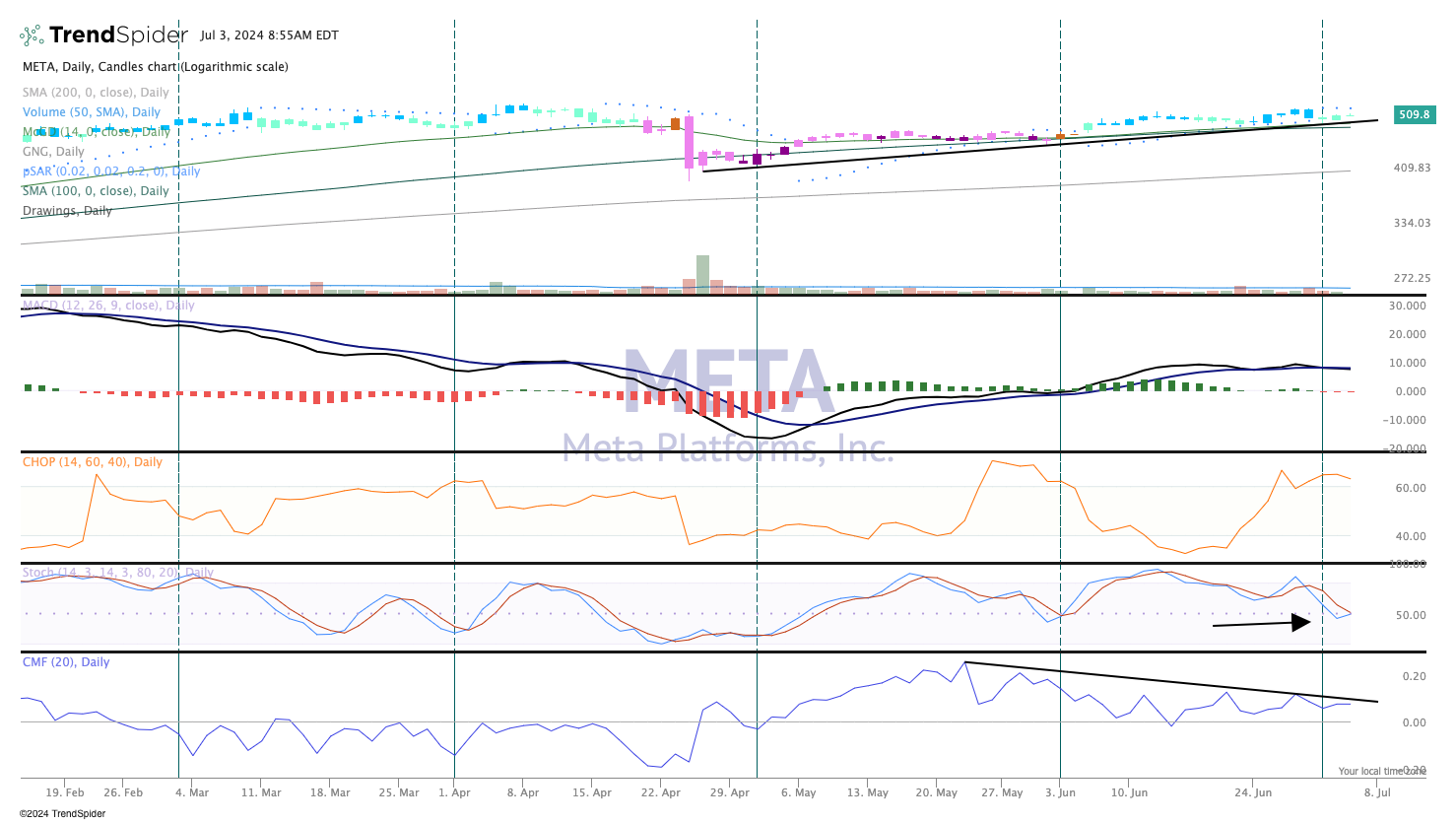
Task: Click the TrendSpider logo
Action: [x=103, y=35]
